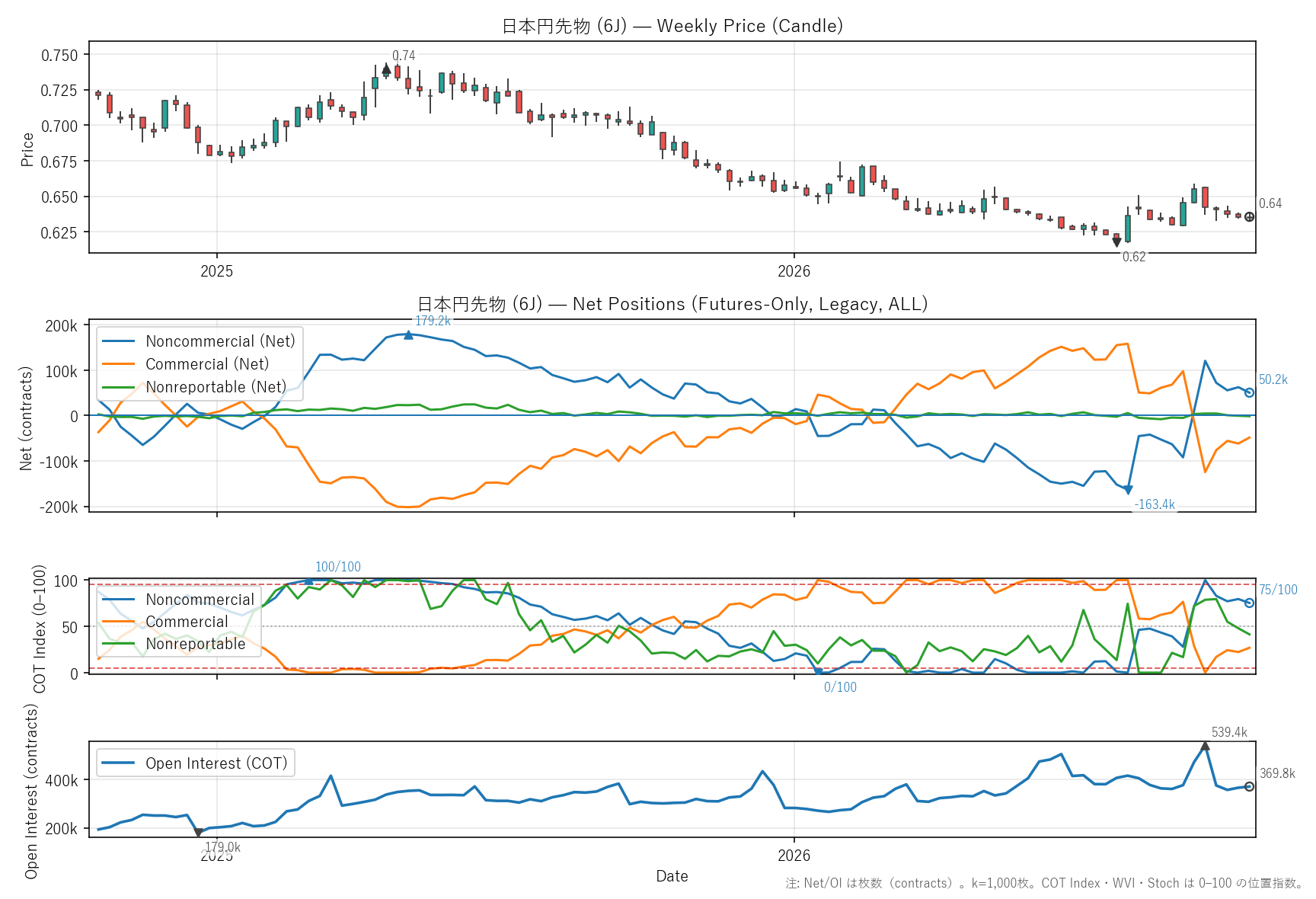The image size is (1316, 899).
Task: Click the "Net (contracts)" y-axis label
Action: [x=27, y=418]
